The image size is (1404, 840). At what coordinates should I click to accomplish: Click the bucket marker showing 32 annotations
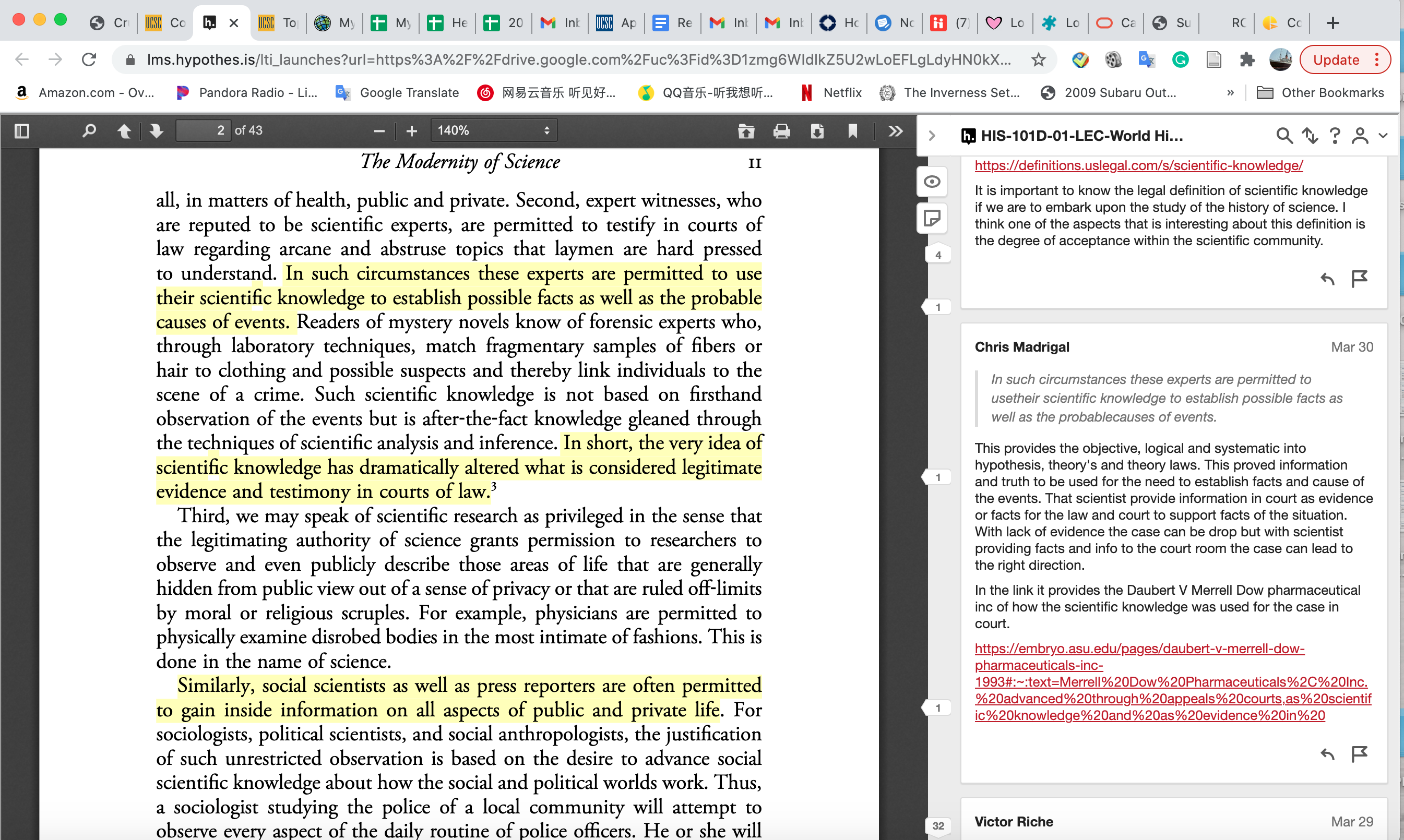(938, 826)
